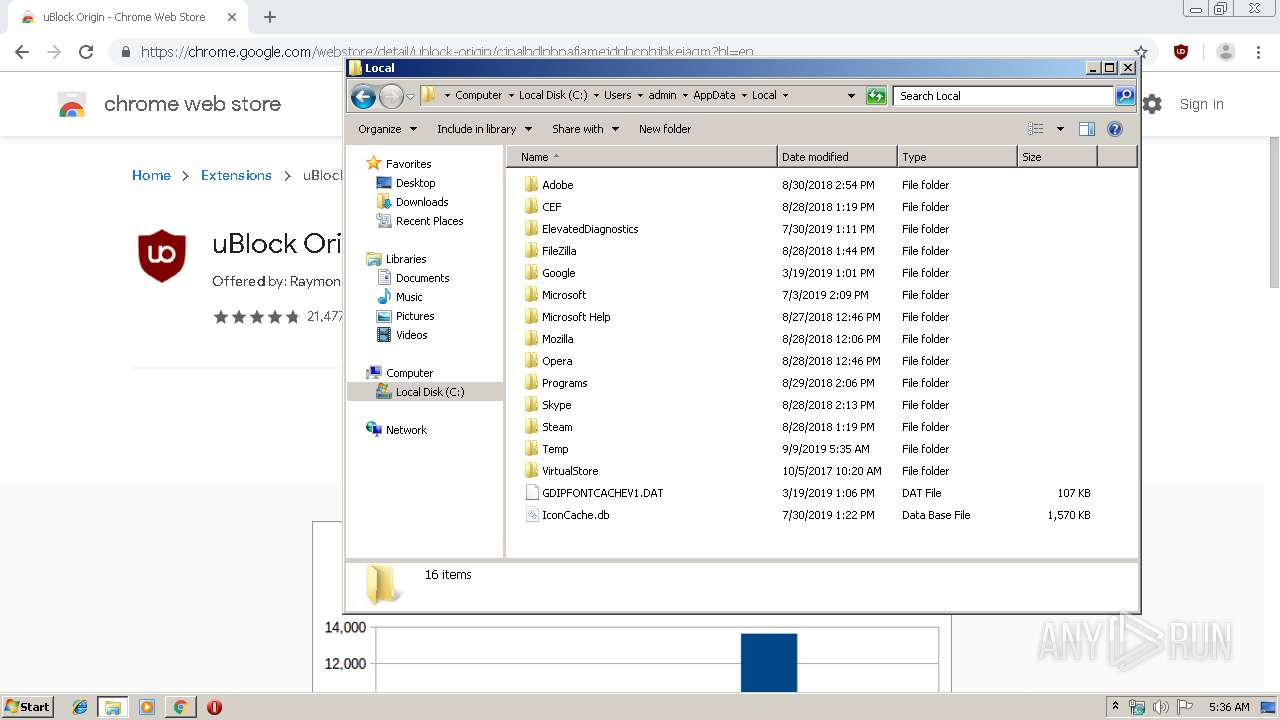Open the address bar previous locations dropdown
The image size is (1280, 720).
pyautogui.click(x=851, y=96)
